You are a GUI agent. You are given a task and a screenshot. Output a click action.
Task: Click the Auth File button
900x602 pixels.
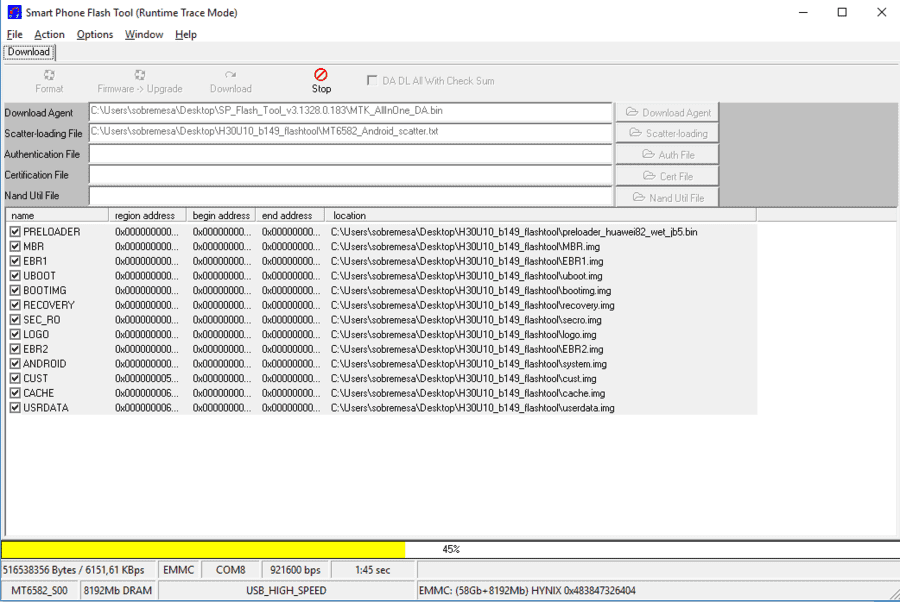coord(668,154)
